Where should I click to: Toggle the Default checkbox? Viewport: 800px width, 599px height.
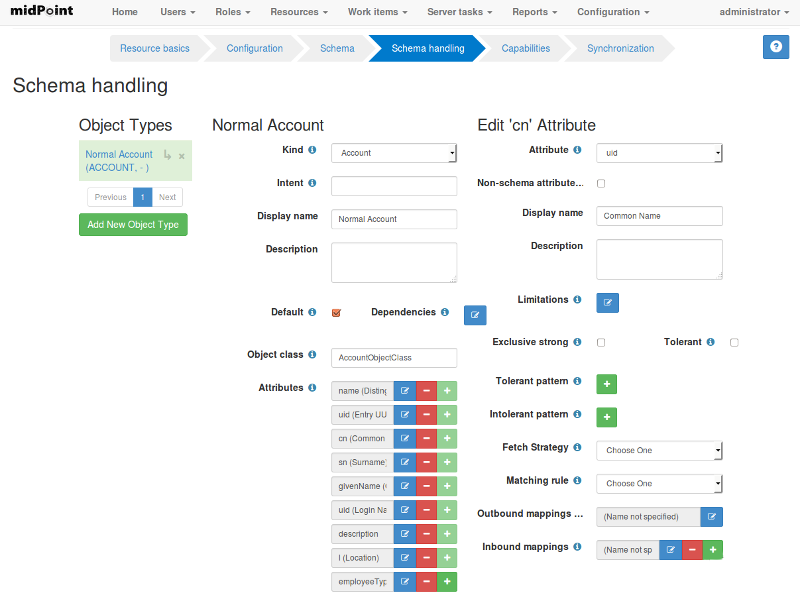[x=335, y=312]
